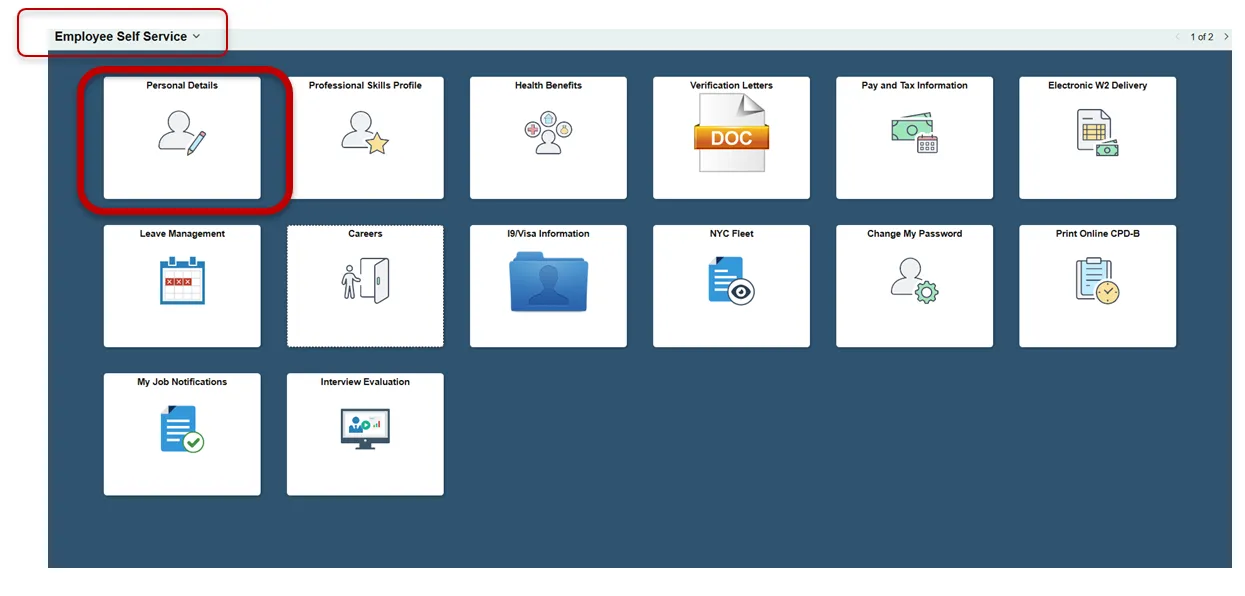Click the Careers open-door icon
Viewport: 1245px width, 596px height.
(365, 281)
